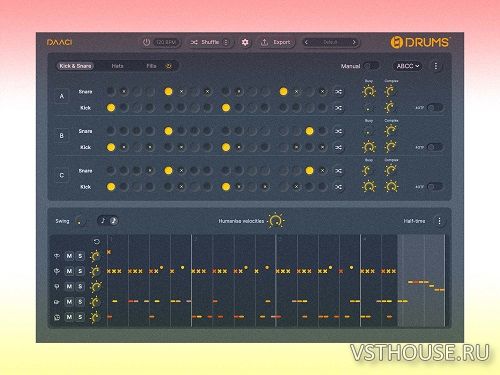Toggle the first lit step in section A's Kick row
Image resolution: width=500 pixels, height=375 pixels.
(x=111, y=108)
